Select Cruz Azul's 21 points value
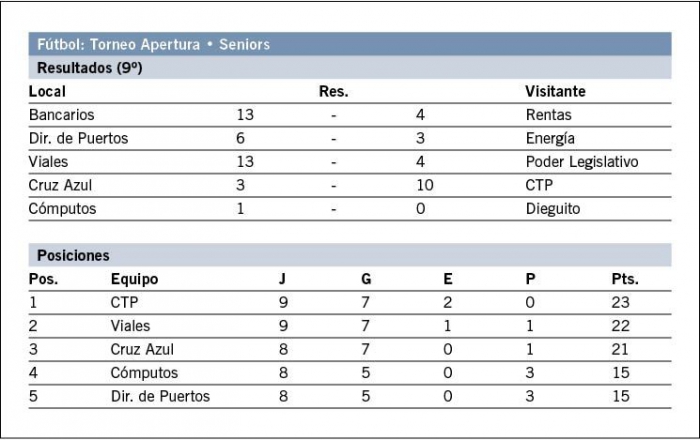Image resolution: width=700 pixels, height=440 pixels. [620, 349]
